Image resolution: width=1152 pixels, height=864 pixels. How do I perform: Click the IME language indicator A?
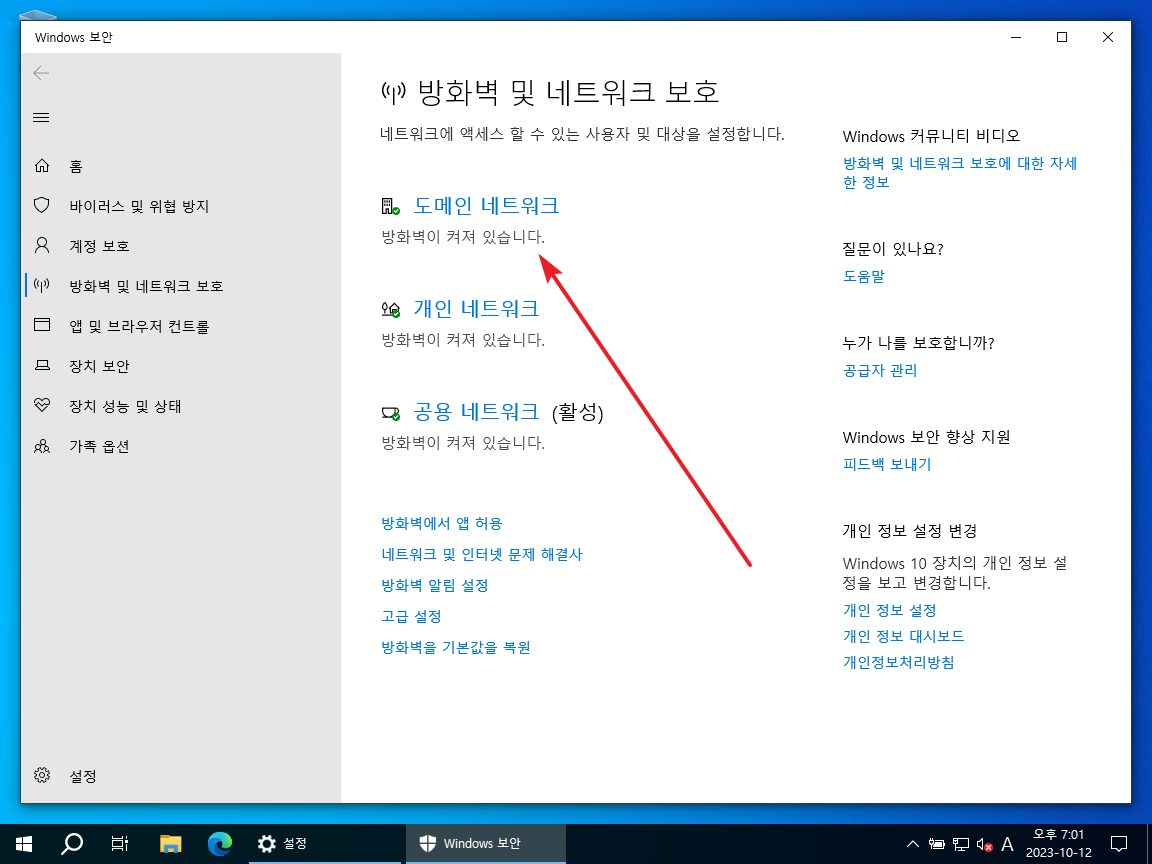pos(1007,844)
